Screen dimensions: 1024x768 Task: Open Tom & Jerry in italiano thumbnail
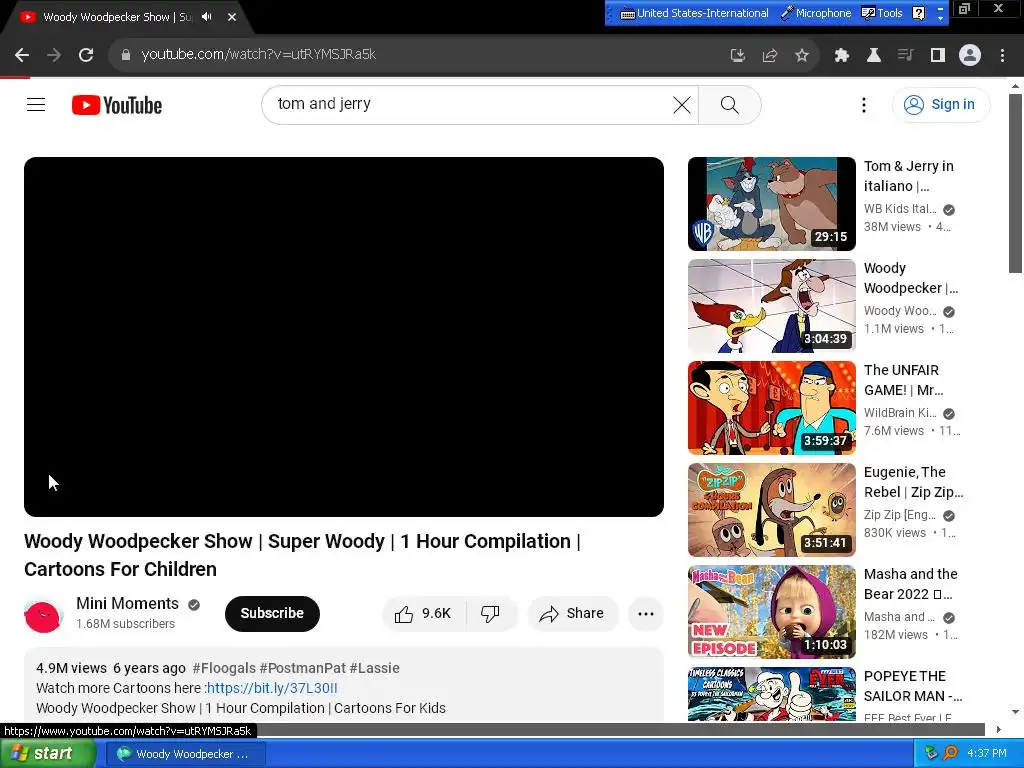point(771,204)
